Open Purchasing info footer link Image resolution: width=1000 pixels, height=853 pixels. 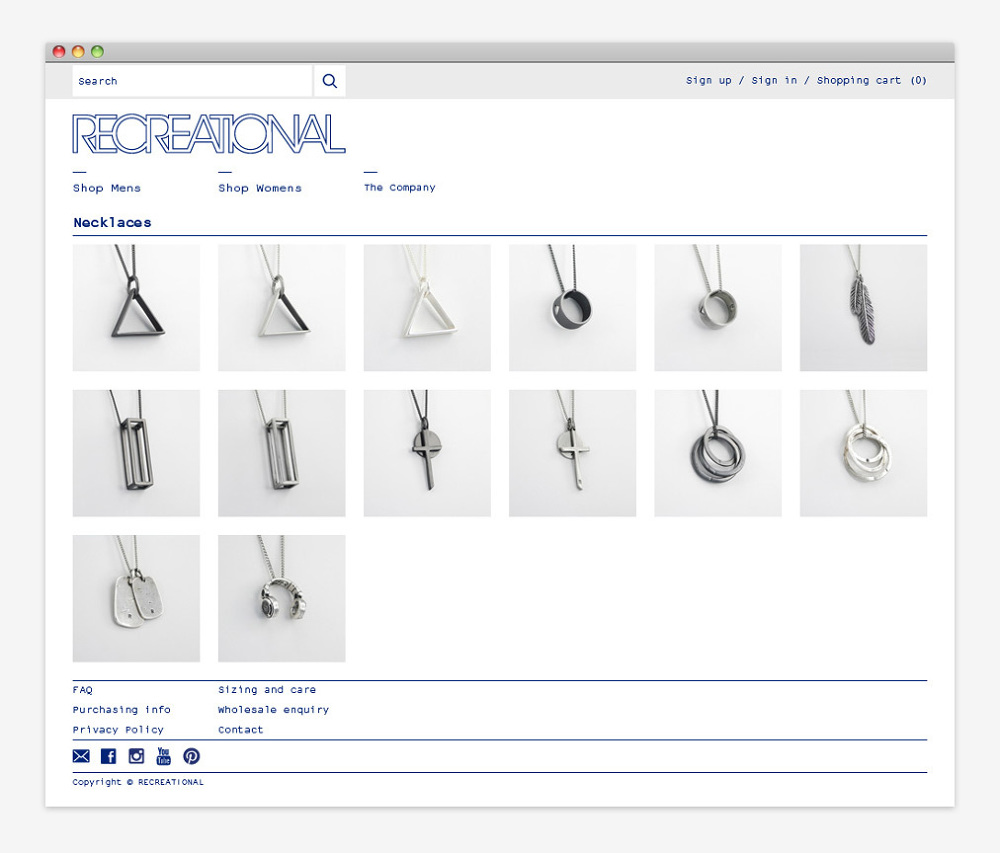click(x=121, y=710)
